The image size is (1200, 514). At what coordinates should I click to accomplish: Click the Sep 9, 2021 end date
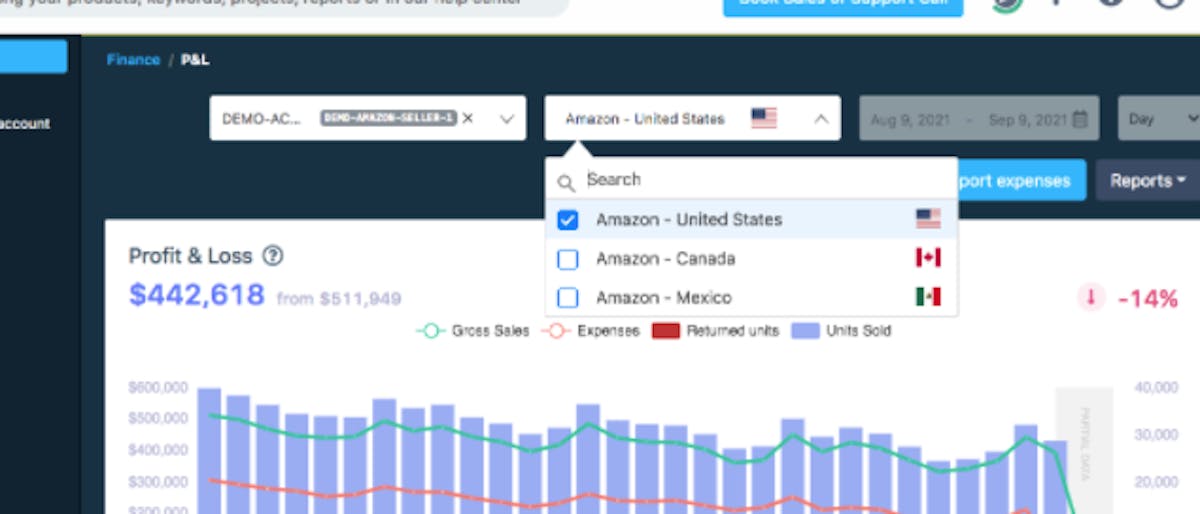[1028, 120]
